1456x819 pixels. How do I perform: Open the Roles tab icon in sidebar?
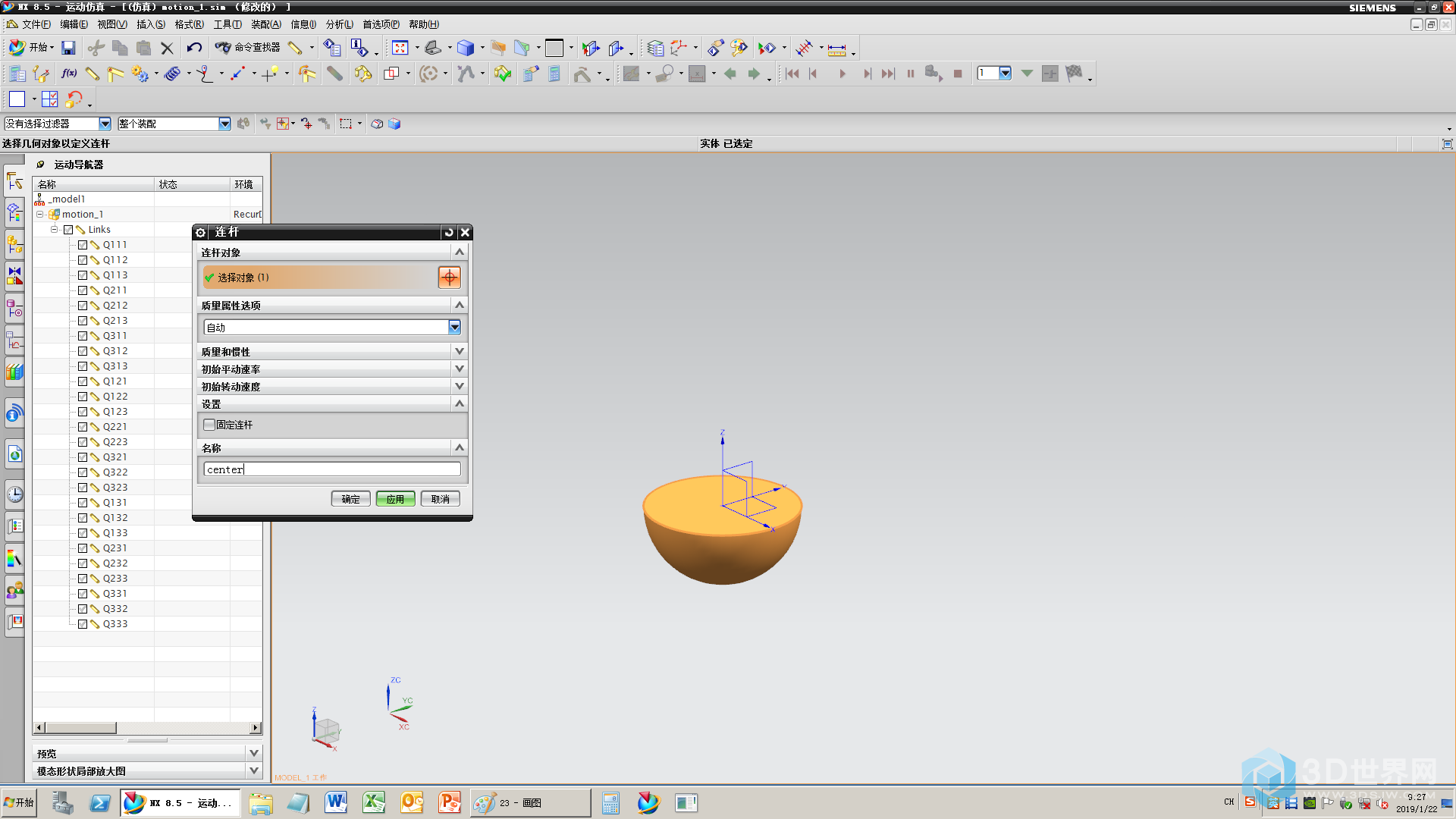(14, 590)
